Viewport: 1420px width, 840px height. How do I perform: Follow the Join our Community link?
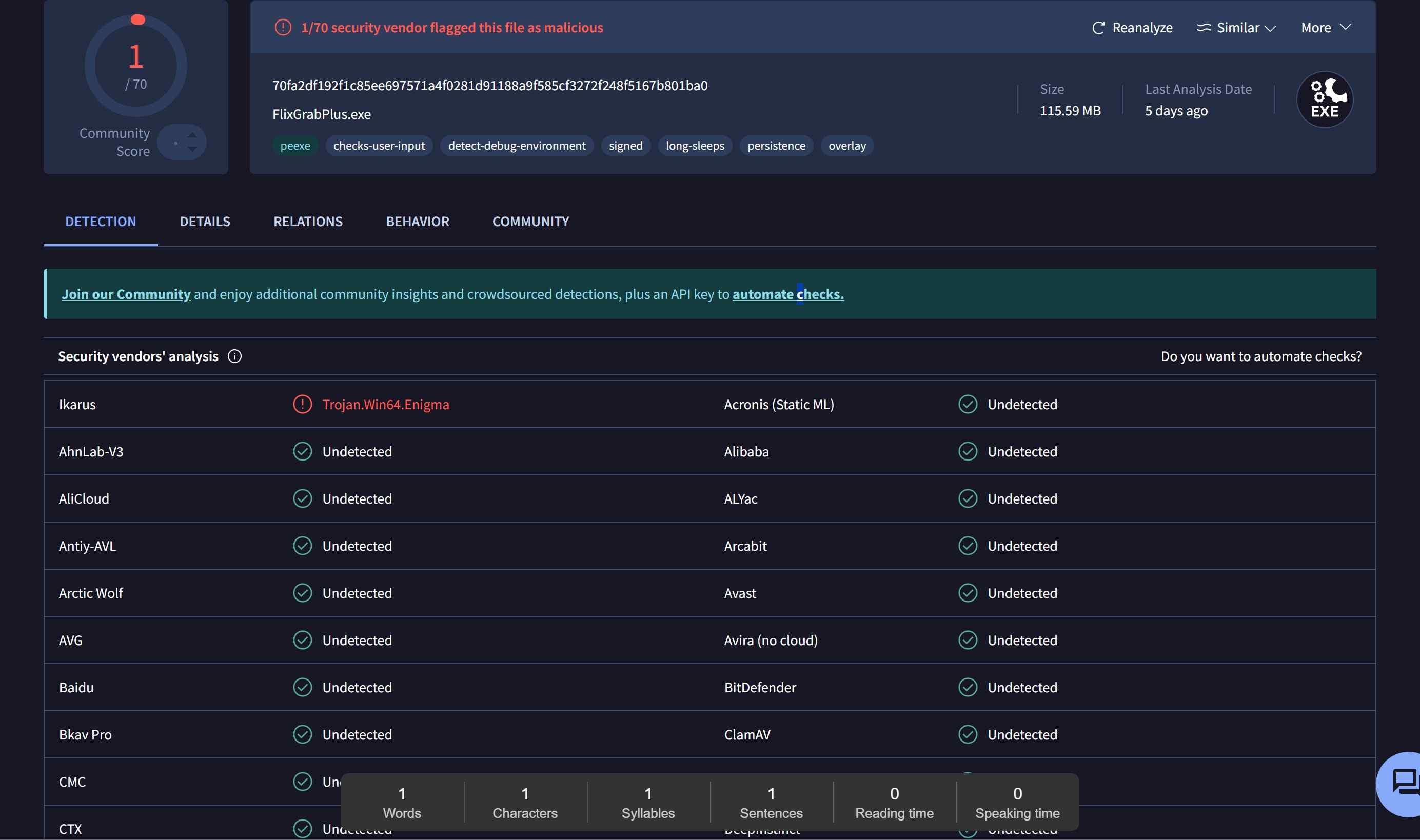[x=126, y=294]
